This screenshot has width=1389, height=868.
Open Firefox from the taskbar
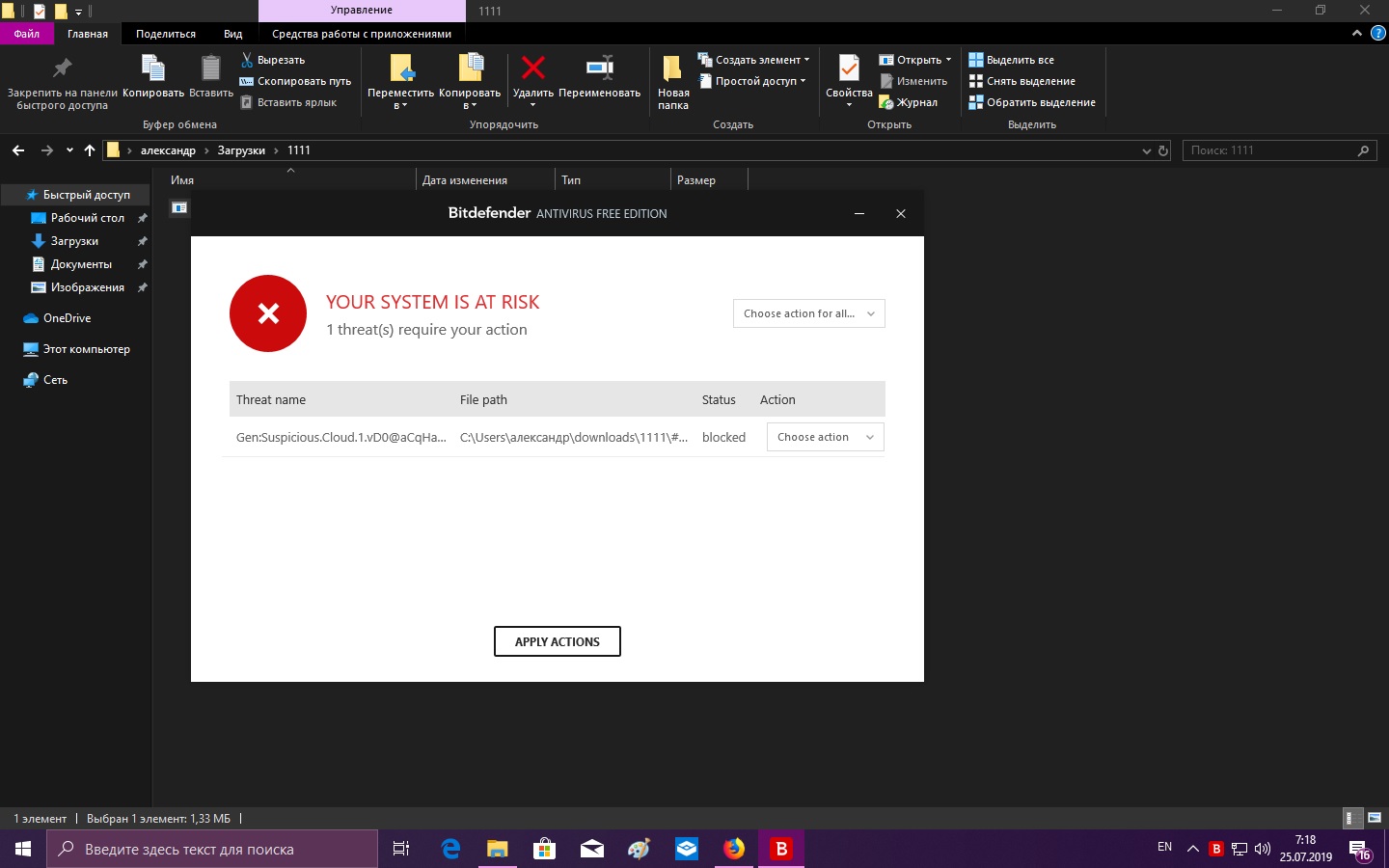[734, 849]
